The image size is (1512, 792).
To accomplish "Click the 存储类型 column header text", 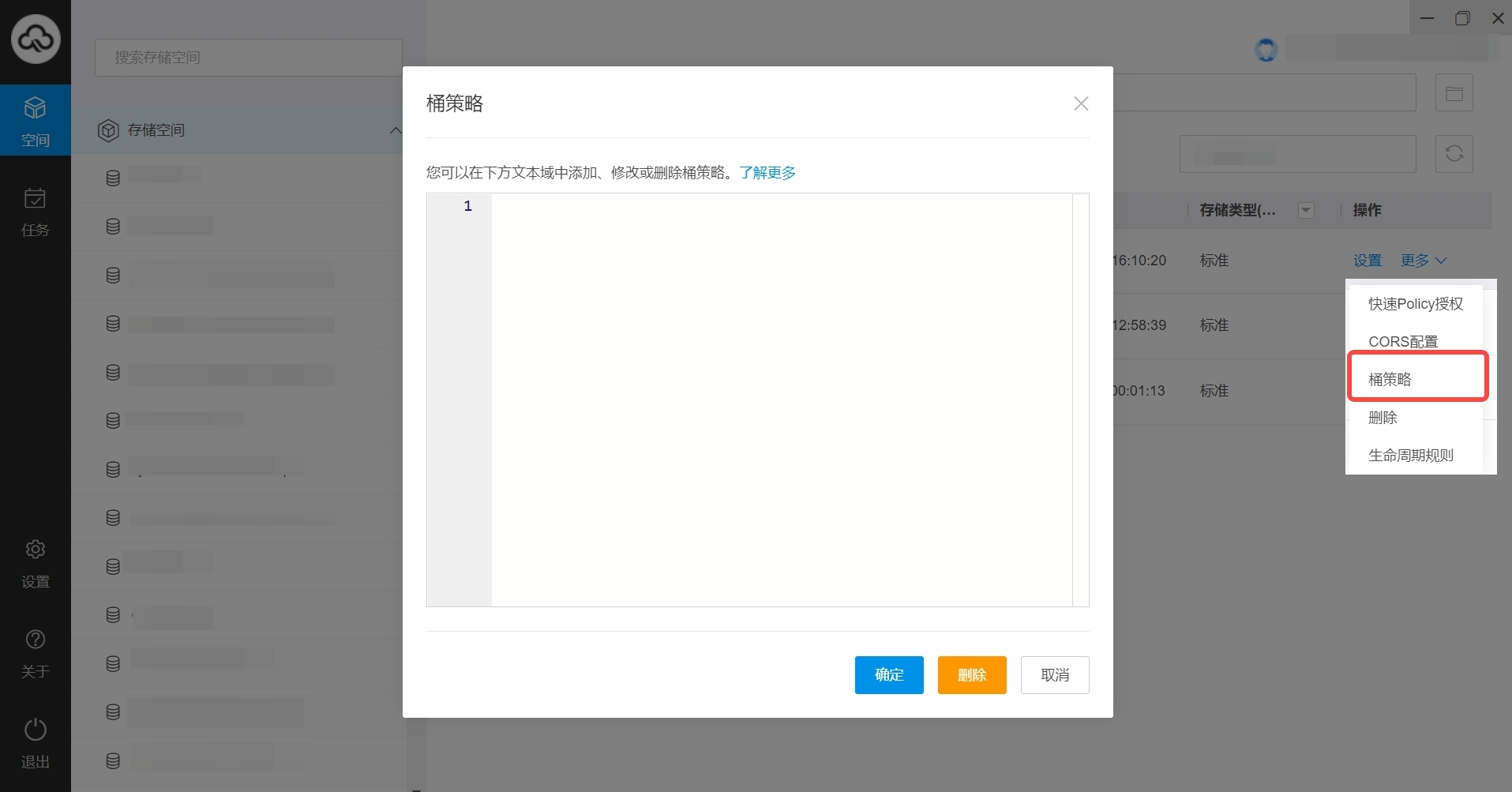I will click(x=1237, y=210).
